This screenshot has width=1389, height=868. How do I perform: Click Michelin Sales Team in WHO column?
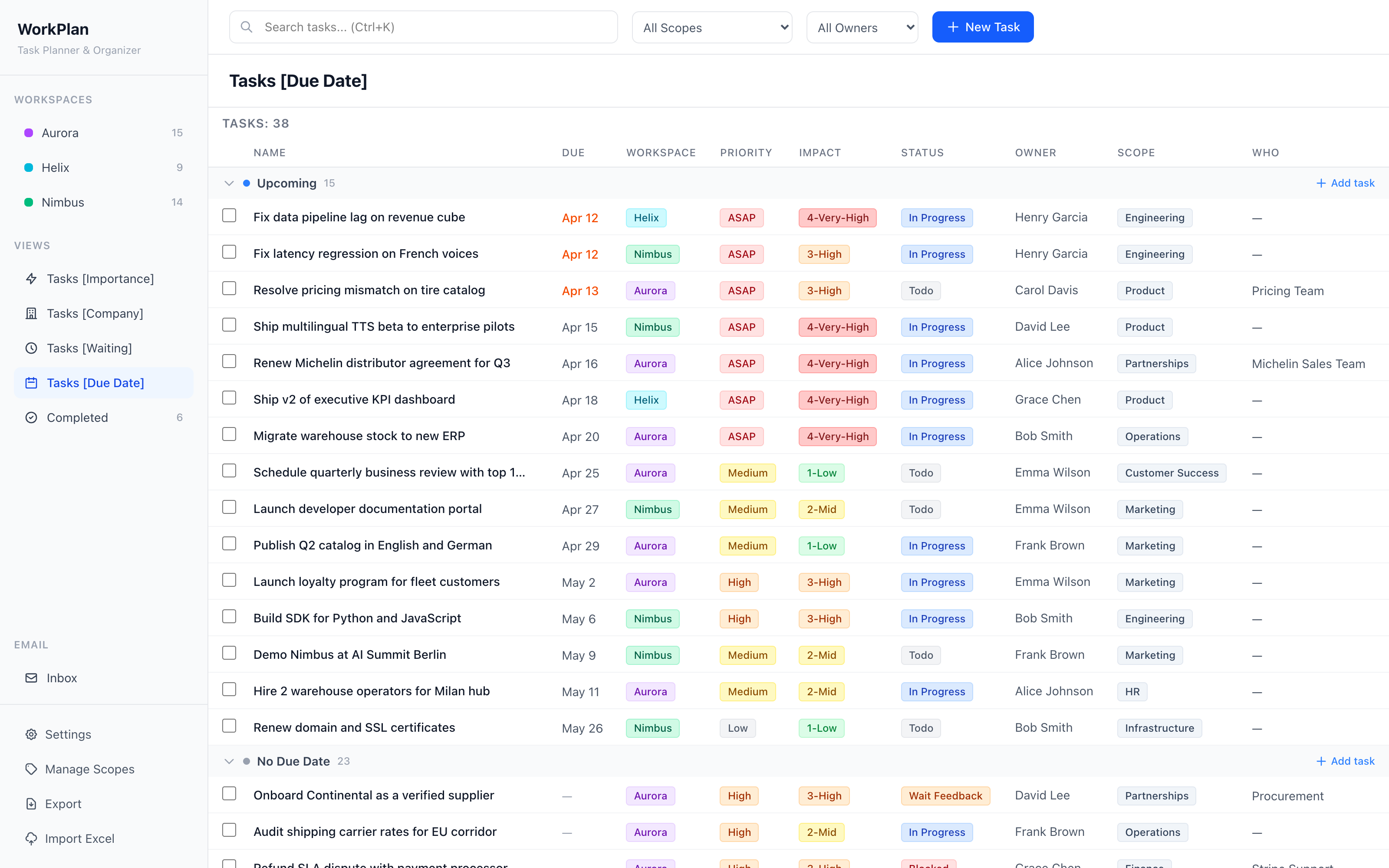[1308, 364]
